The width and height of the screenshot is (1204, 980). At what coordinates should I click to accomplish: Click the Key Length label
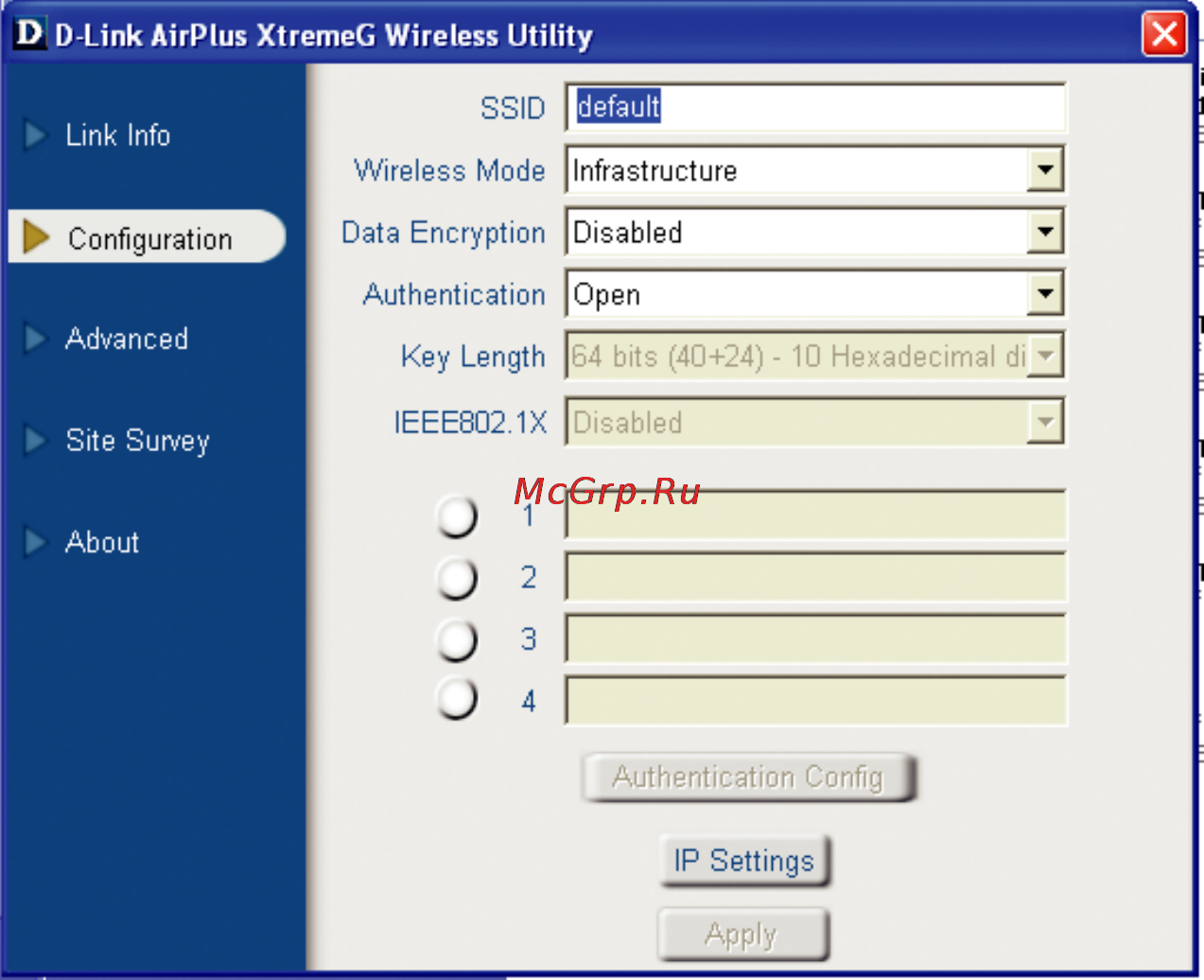(x=473, y=358)
